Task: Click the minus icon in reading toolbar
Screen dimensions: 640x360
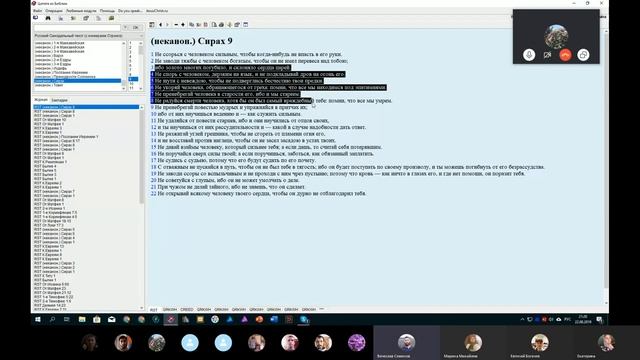Action: (176, 24)
